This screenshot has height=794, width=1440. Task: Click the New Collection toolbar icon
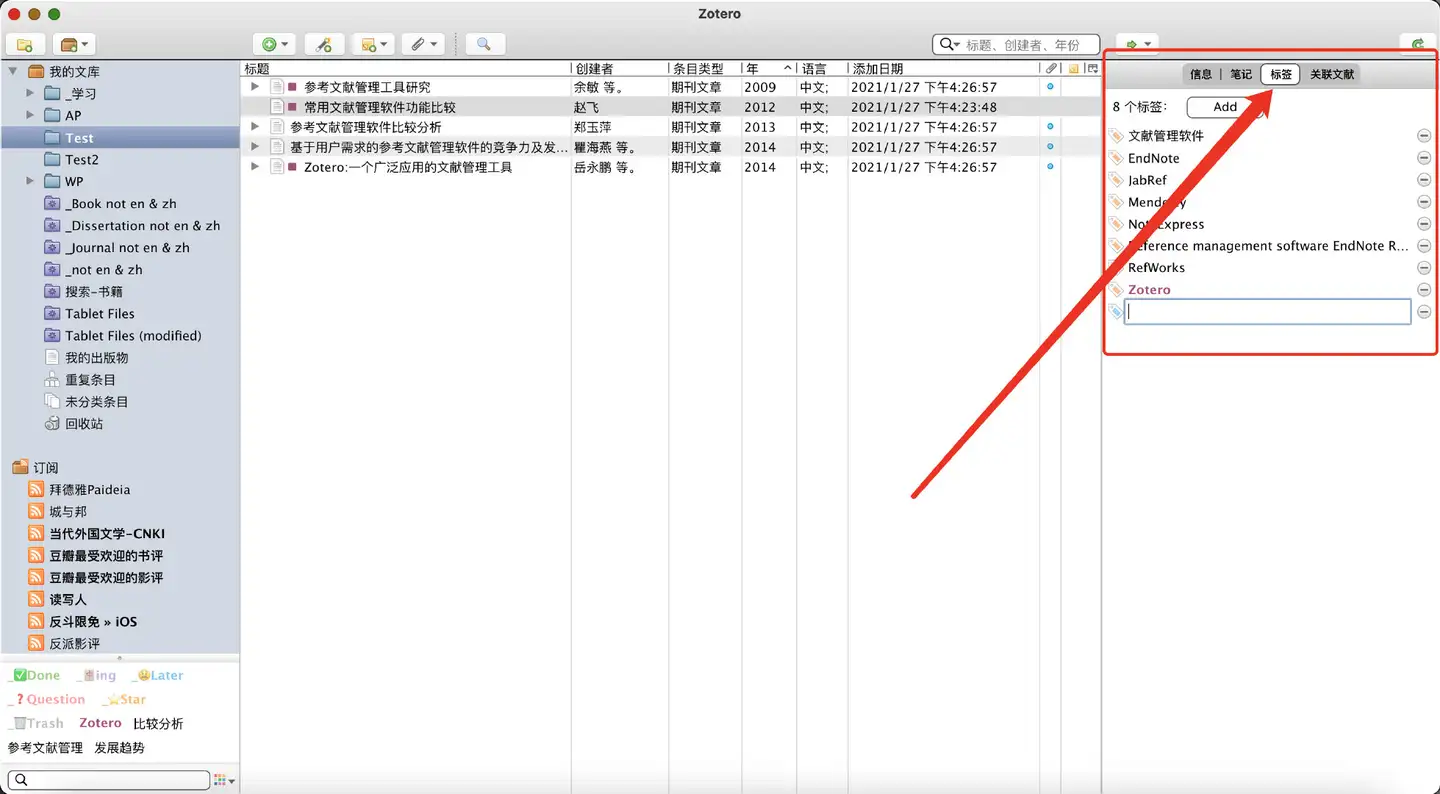click(x=25, y=44)
